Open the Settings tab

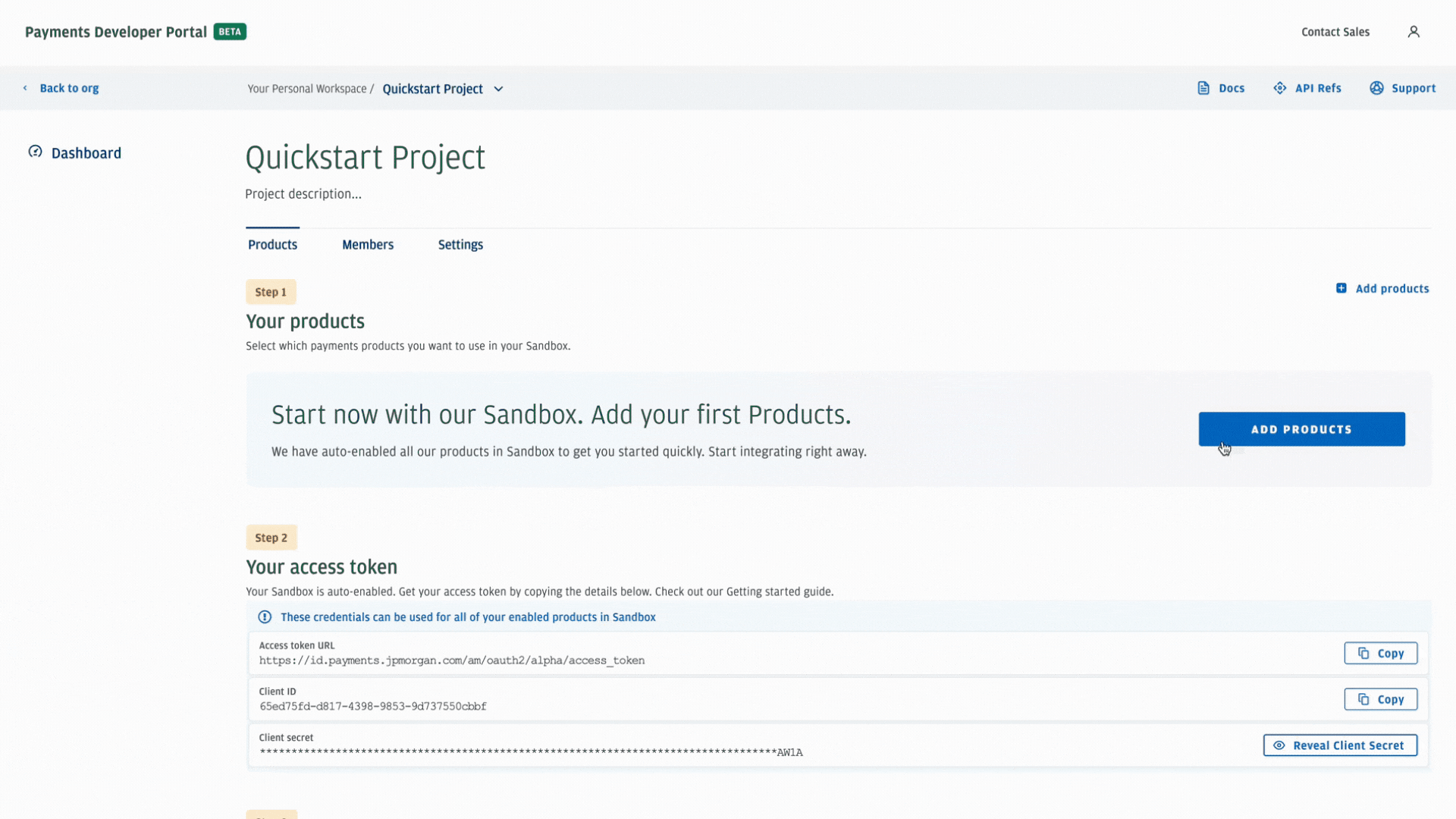click(x=460, y=244)
